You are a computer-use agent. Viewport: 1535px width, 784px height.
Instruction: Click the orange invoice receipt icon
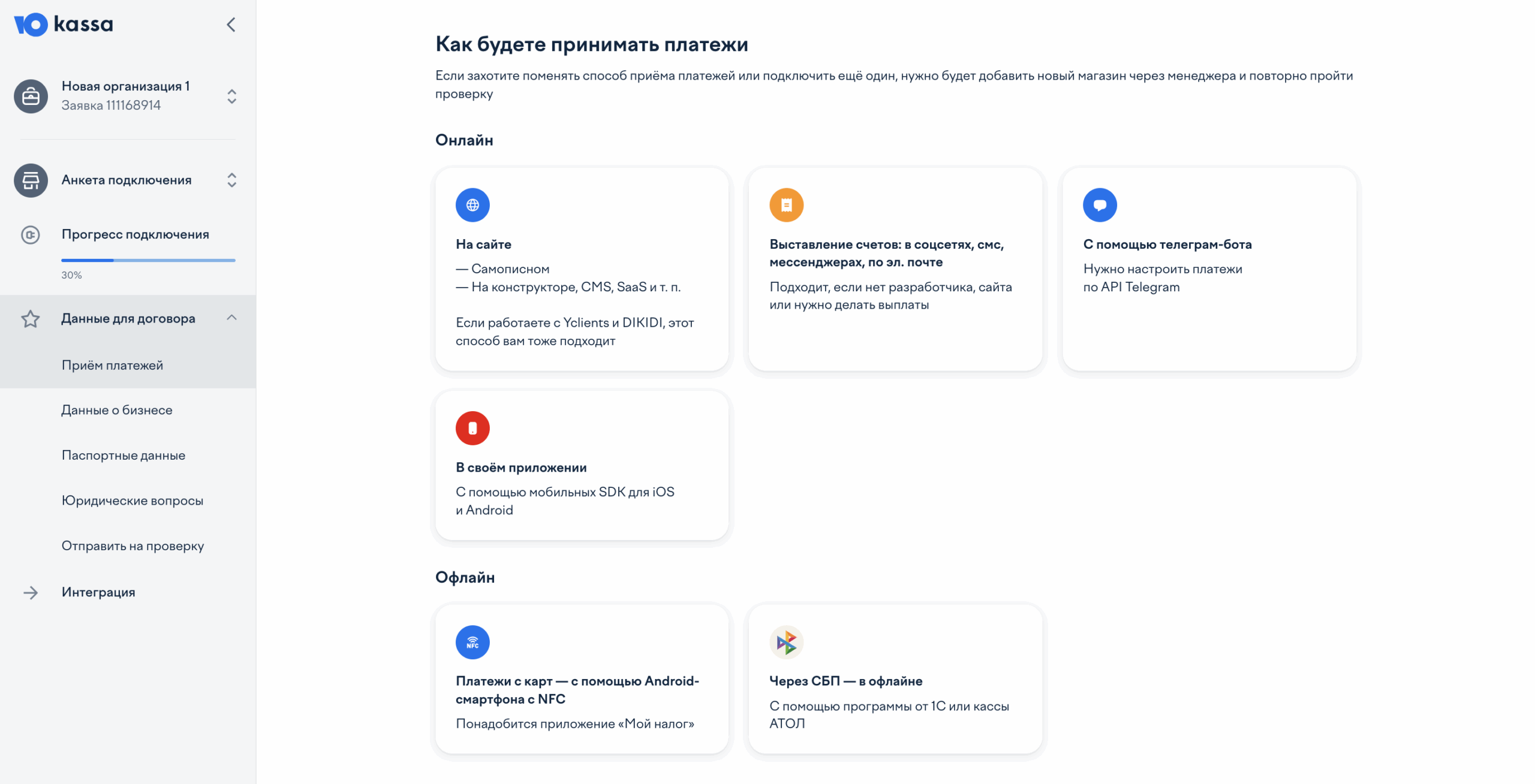point(786,205)
